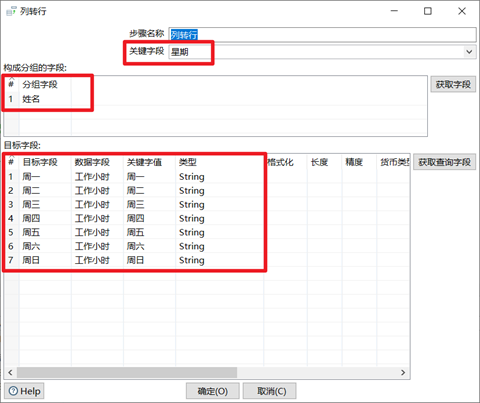Screen dimensions: 480x403
Task: Click the 列转行 window title icon
Action: coord(11,11)
